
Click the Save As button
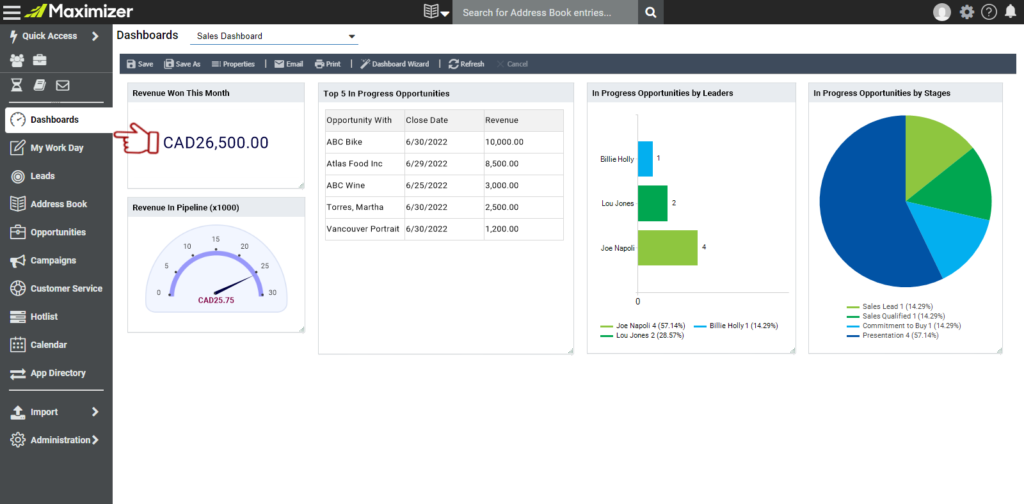pos(182,64)
